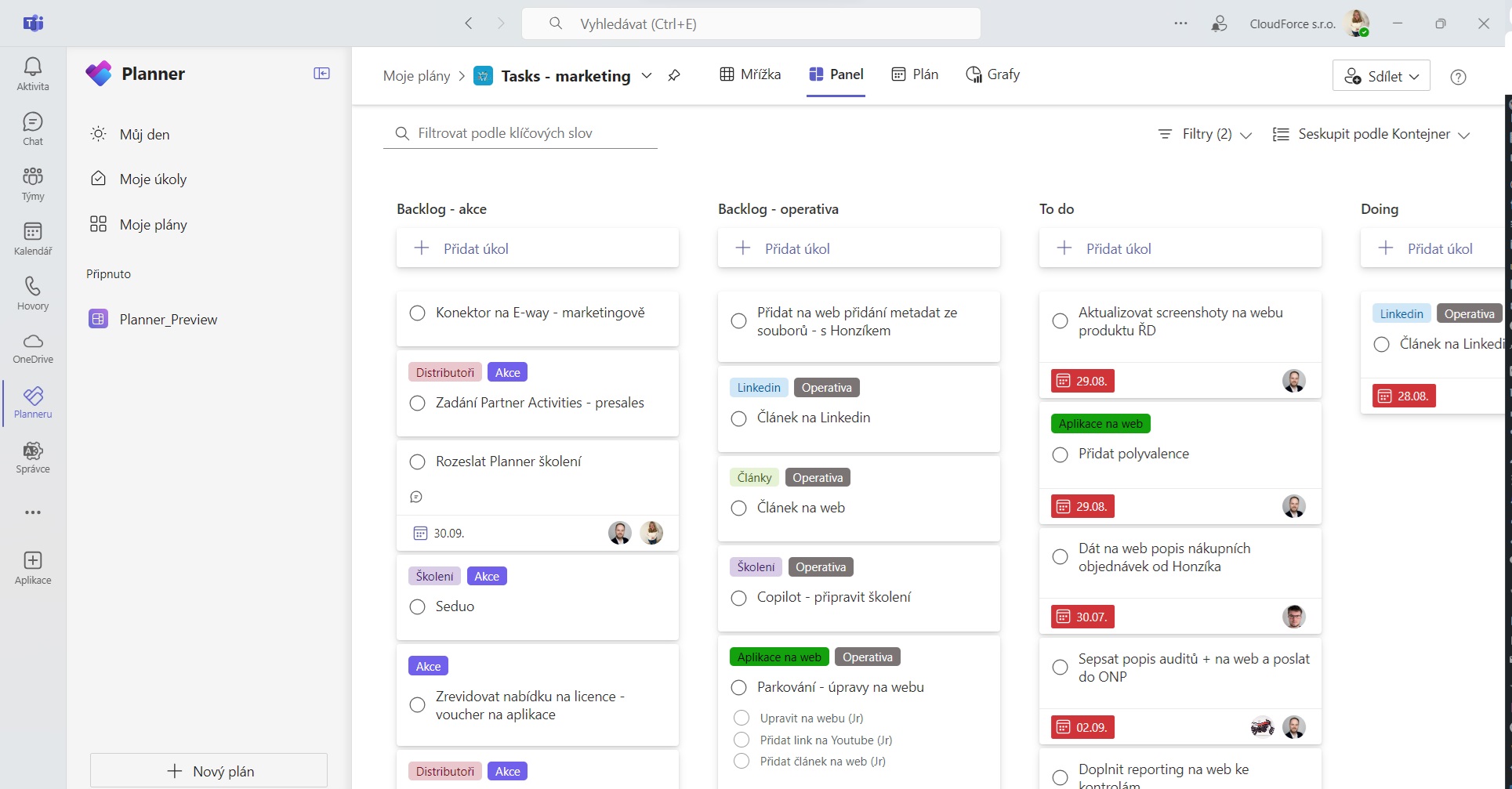This screenshot has width=1512, height=789.
Task: Click the Moje plány breadcrumb link
Action: coord(416,76)
